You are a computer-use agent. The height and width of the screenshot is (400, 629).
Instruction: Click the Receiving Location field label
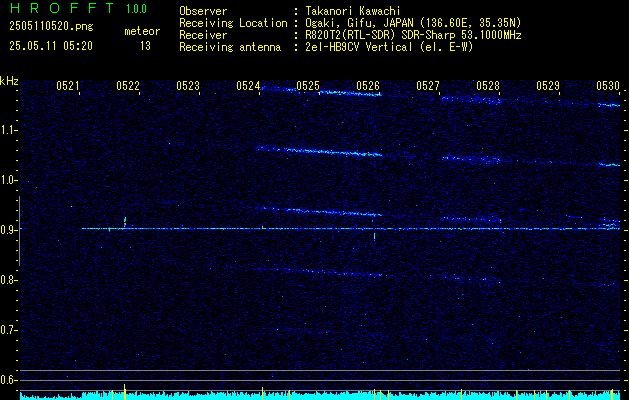[233, 23]
